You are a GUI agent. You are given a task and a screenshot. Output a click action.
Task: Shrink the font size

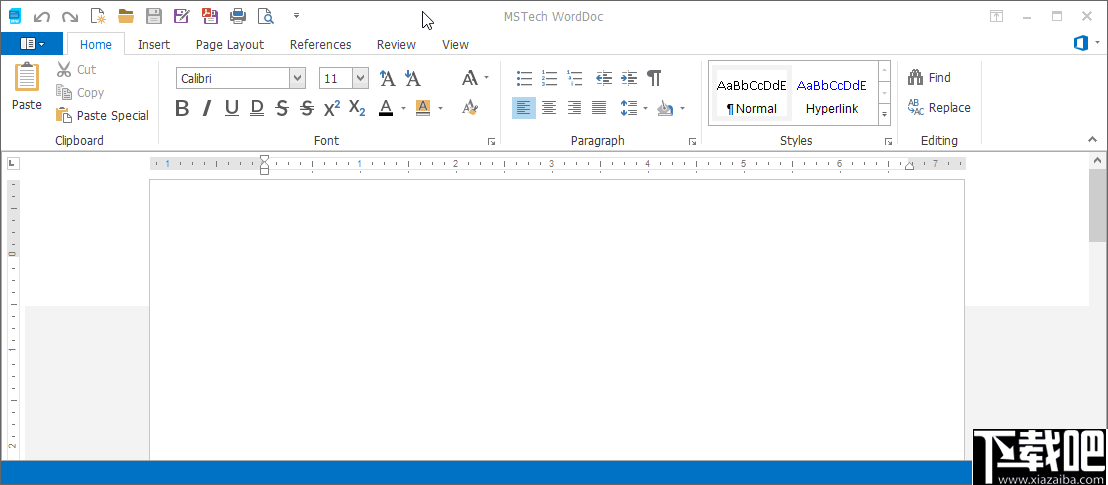(x=412, y=78)
